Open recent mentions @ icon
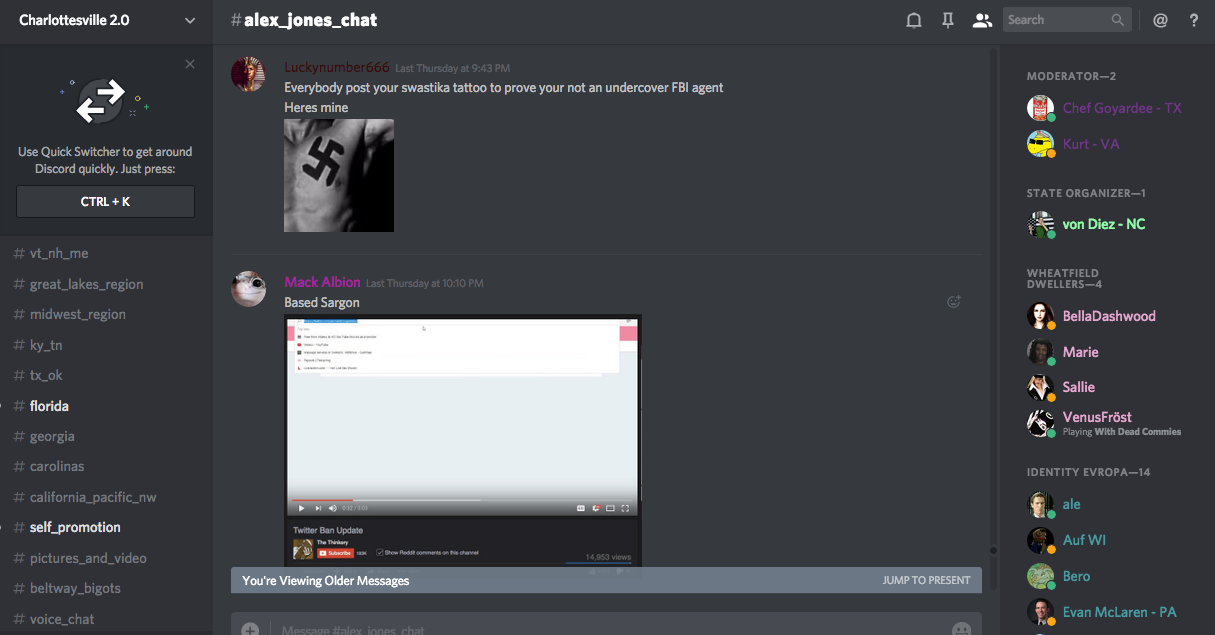1215x635 pixels. tap(1160, 20)
